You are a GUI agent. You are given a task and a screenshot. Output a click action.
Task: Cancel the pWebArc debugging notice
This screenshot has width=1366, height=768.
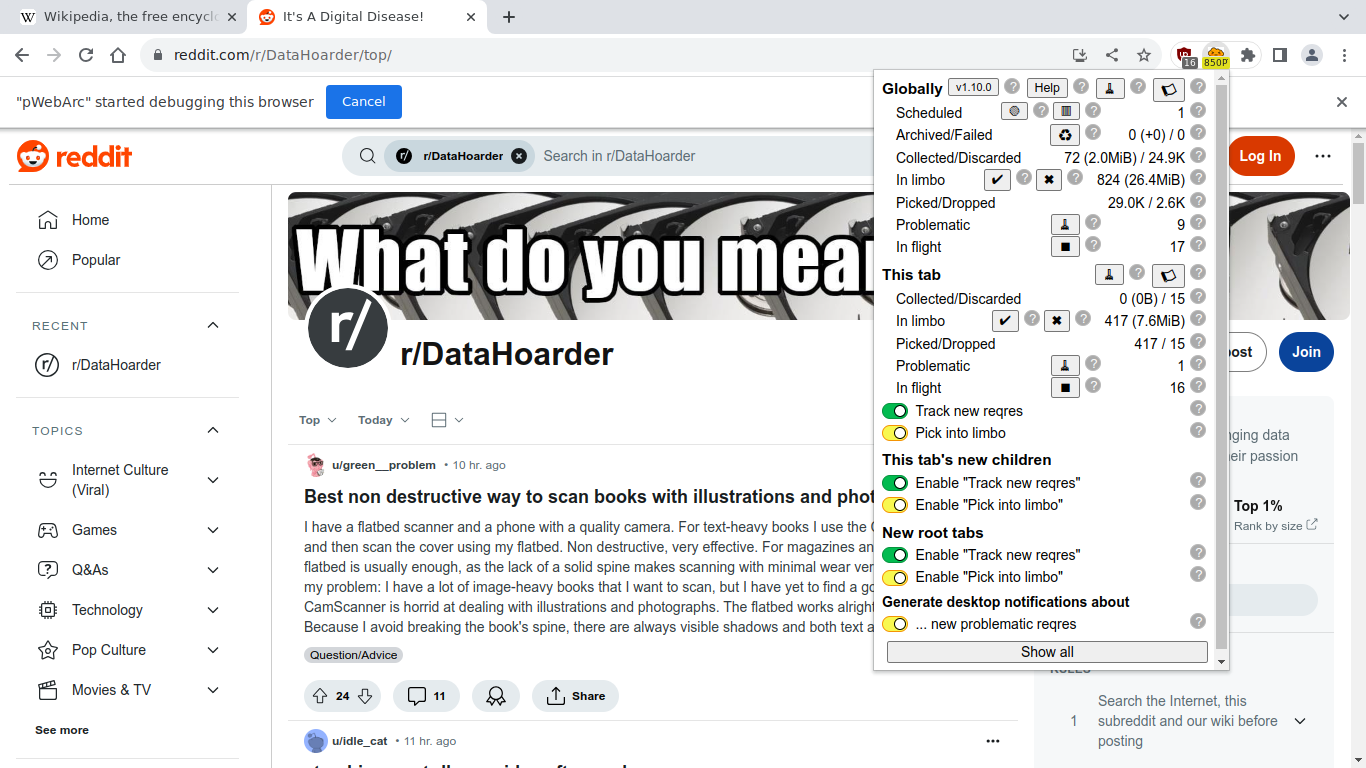364,102
